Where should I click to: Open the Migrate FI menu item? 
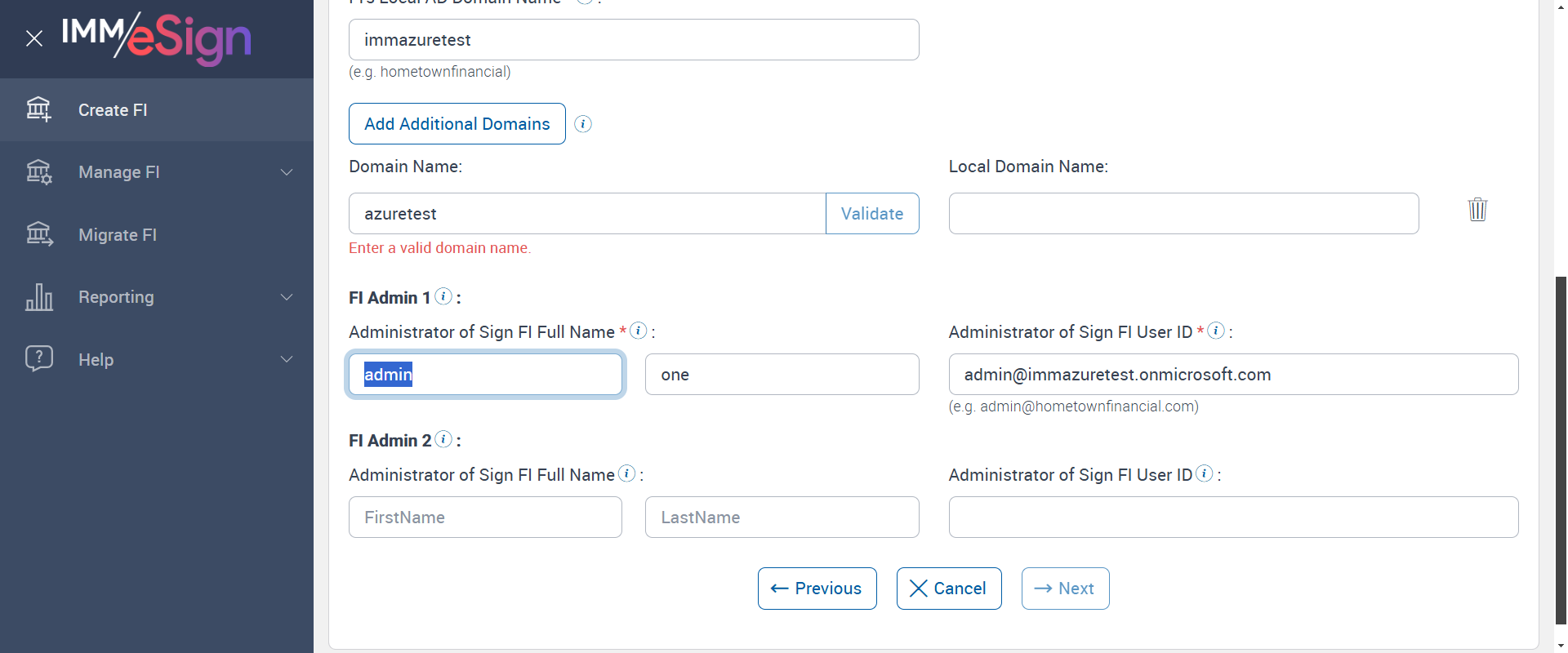[118, 235]
